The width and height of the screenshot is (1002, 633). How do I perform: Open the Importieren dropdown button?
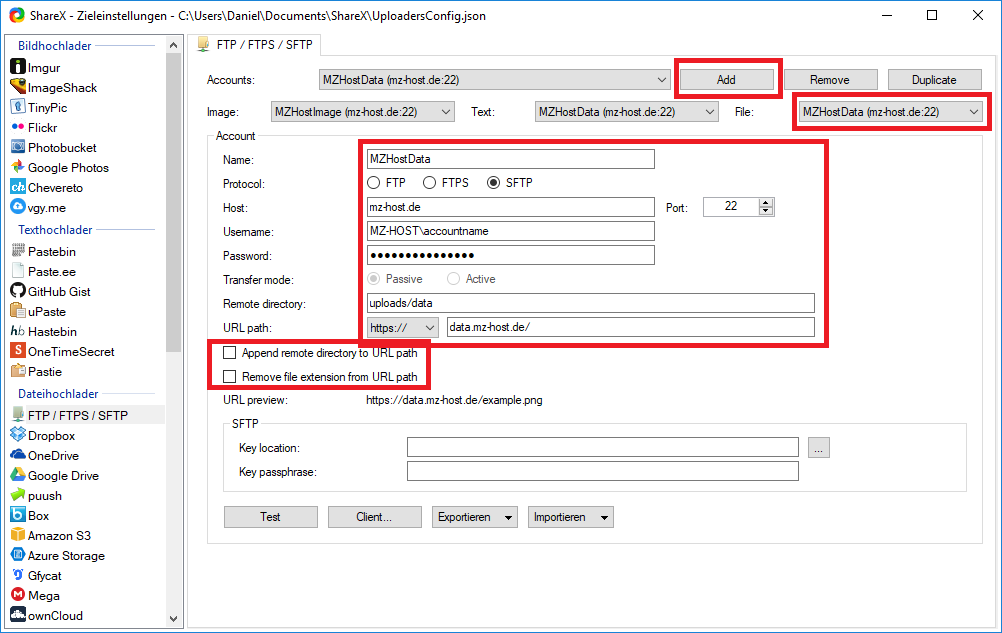tap(571, 517)
